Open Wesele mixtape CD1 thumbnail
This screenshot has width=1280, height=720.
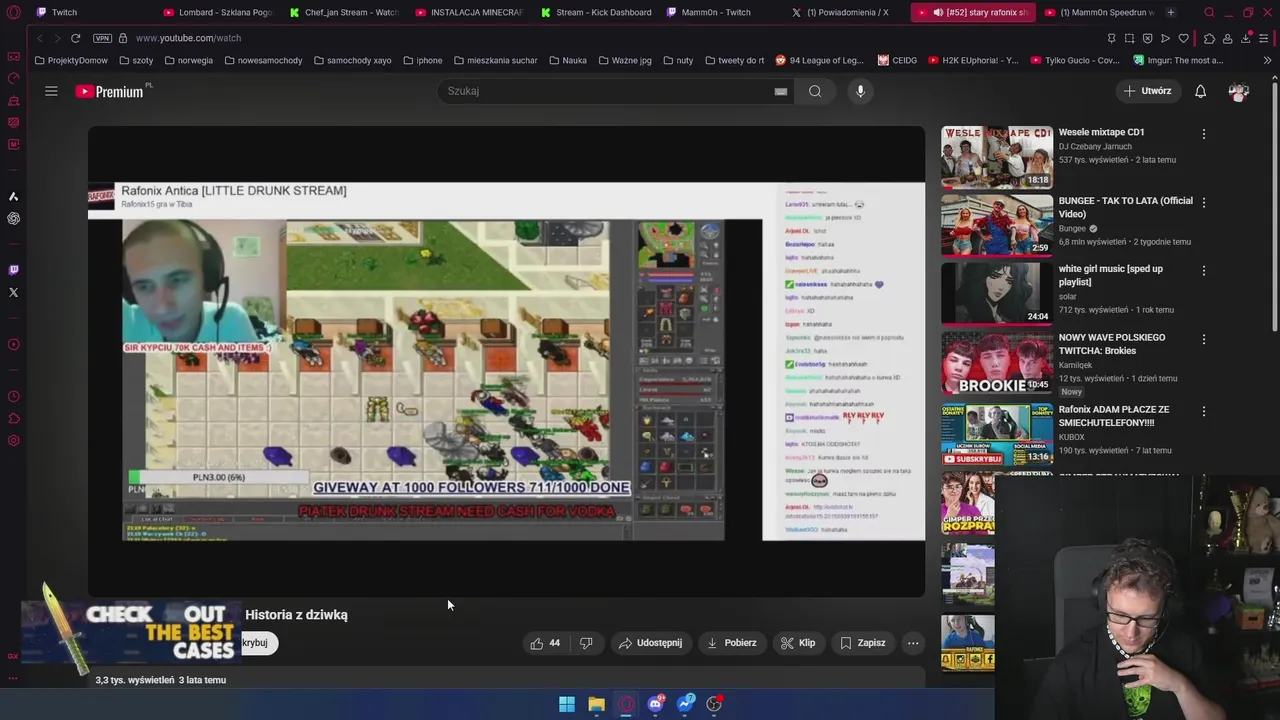point(997,157)
